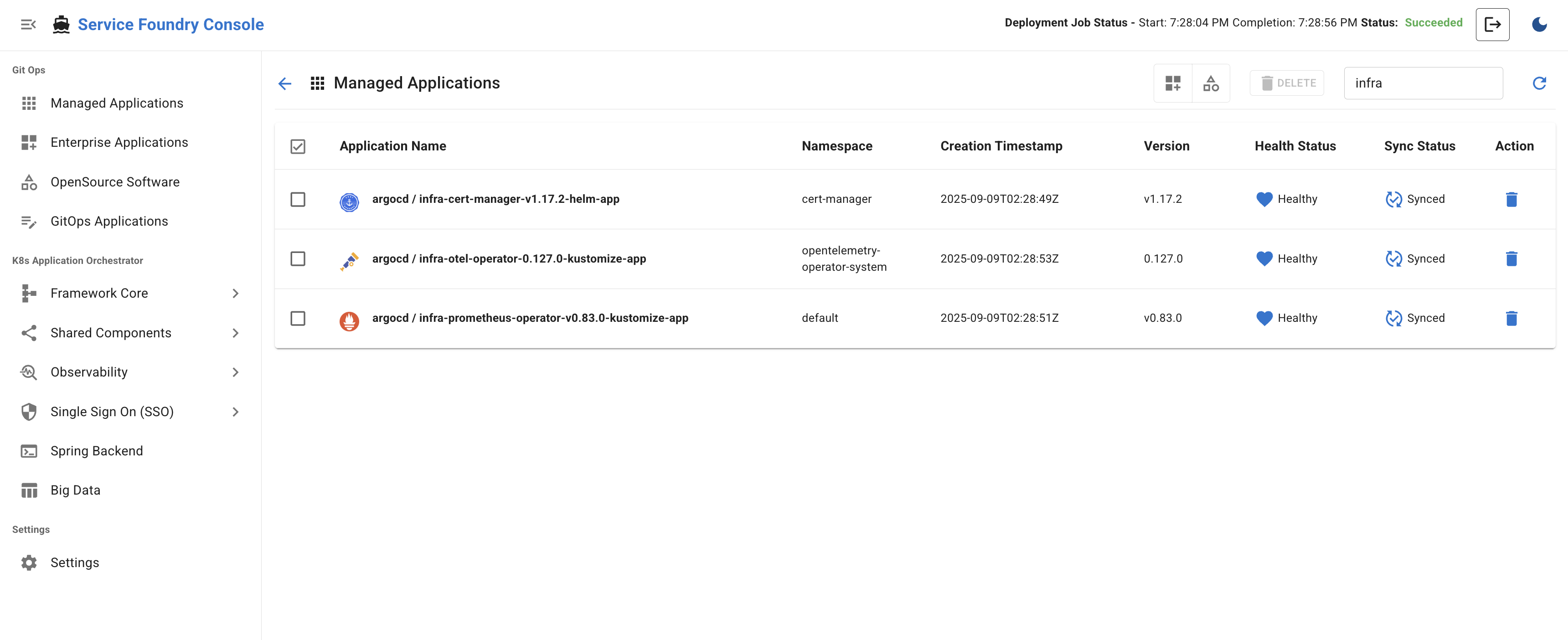Expand Shared Components chevron

pos(236,333)
